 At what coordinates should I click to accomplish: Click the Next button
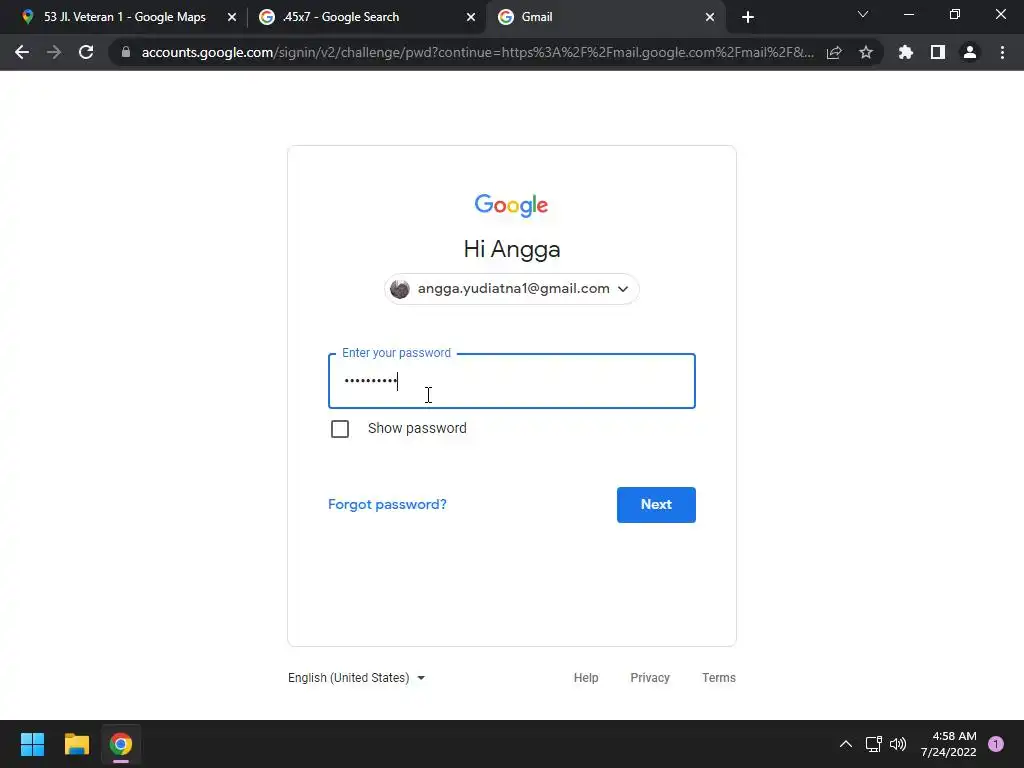(x=656, y=505)
